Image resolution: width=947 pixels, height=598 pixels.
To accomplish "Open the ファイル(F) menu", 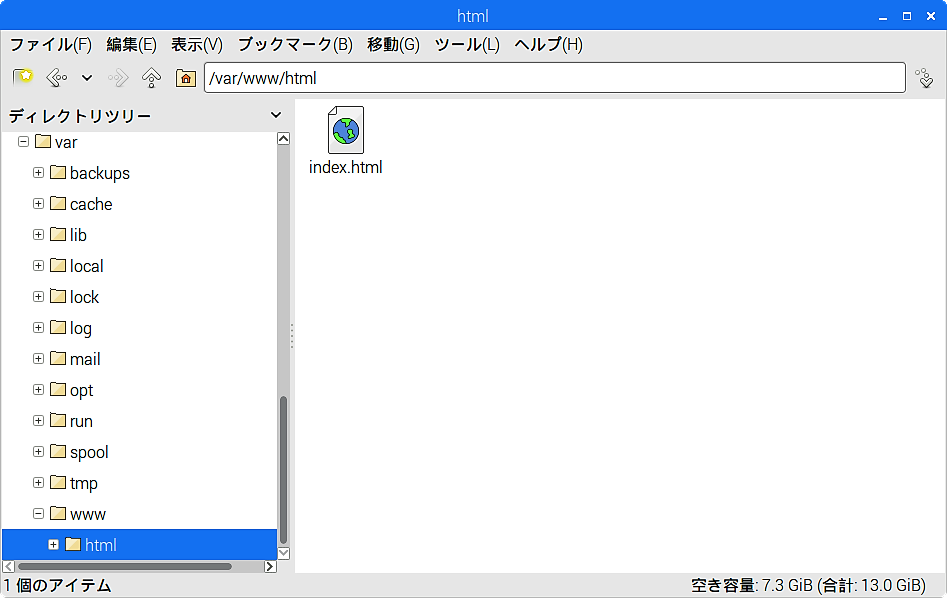I will (x=50, y=45).
